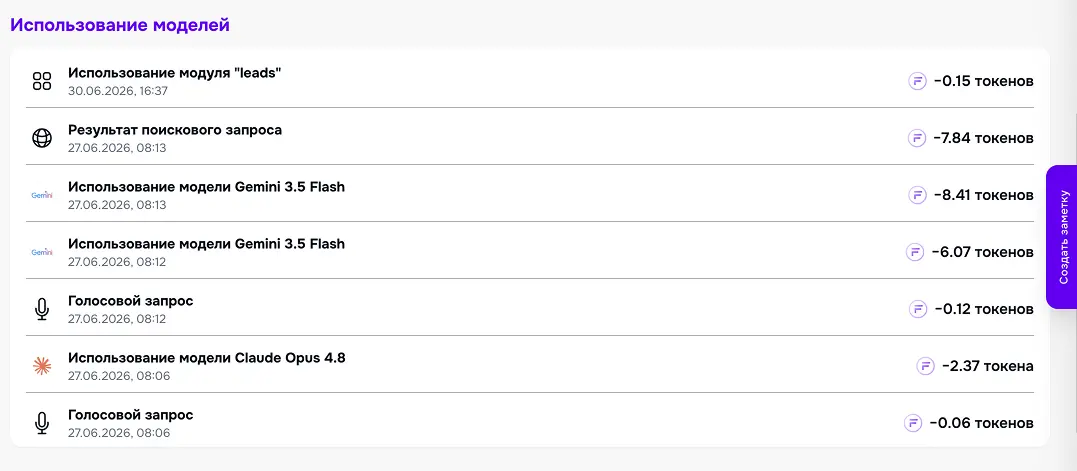
Task: Click the −8.41 токенов amount
Action: (984, 195)
